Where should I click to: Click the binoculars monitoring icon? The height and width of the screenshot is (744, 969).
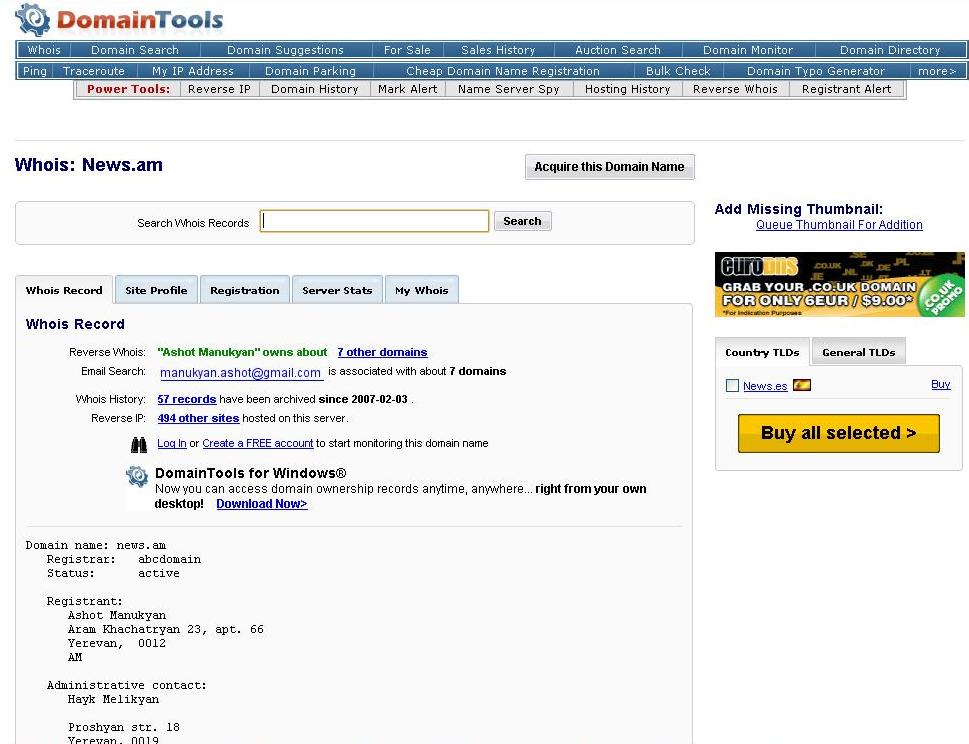coord(139,444)
